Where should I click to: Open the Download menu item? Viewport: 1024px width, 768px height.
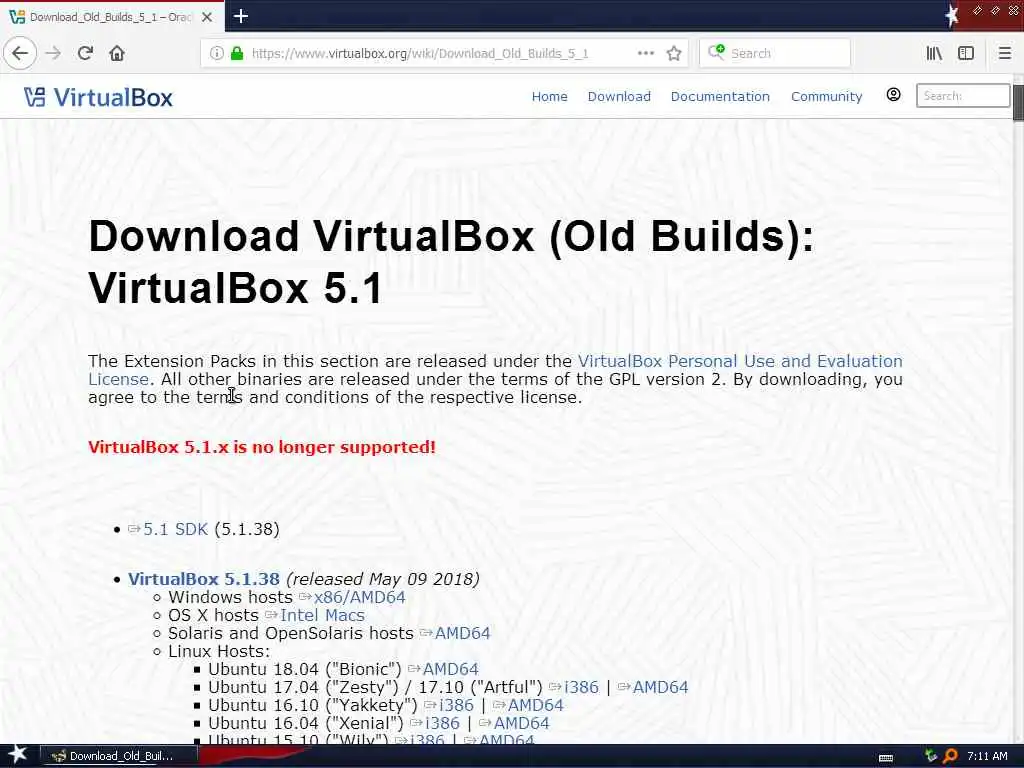coord(619,97)
